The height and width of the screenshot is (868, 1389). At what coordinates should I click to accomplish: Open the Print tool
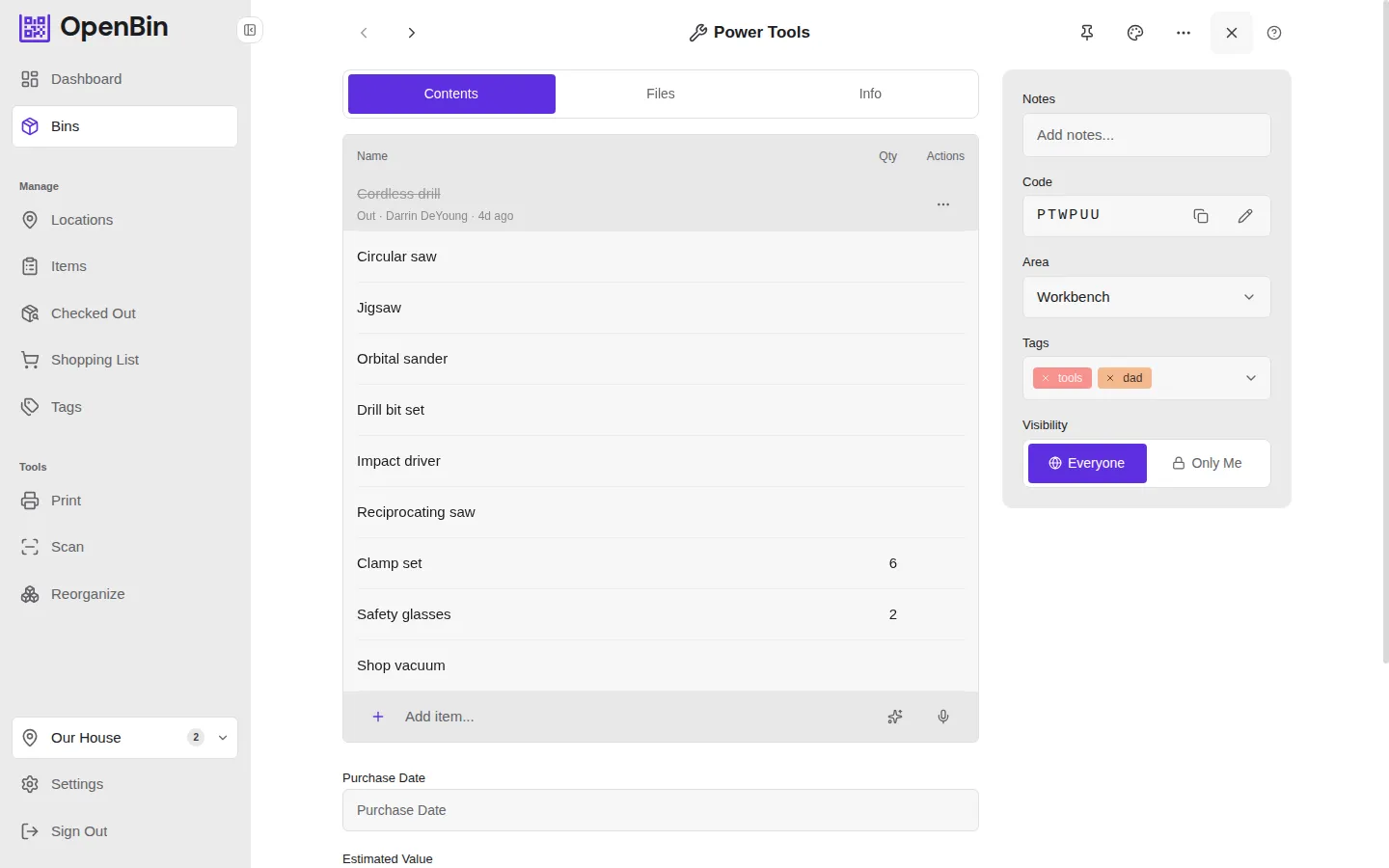124,501
